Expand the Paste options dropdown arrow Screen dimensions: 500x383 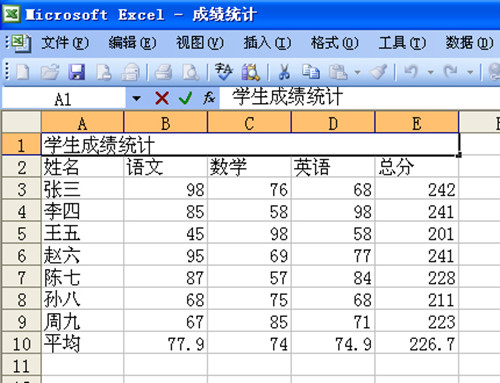[x=357, y=72]
